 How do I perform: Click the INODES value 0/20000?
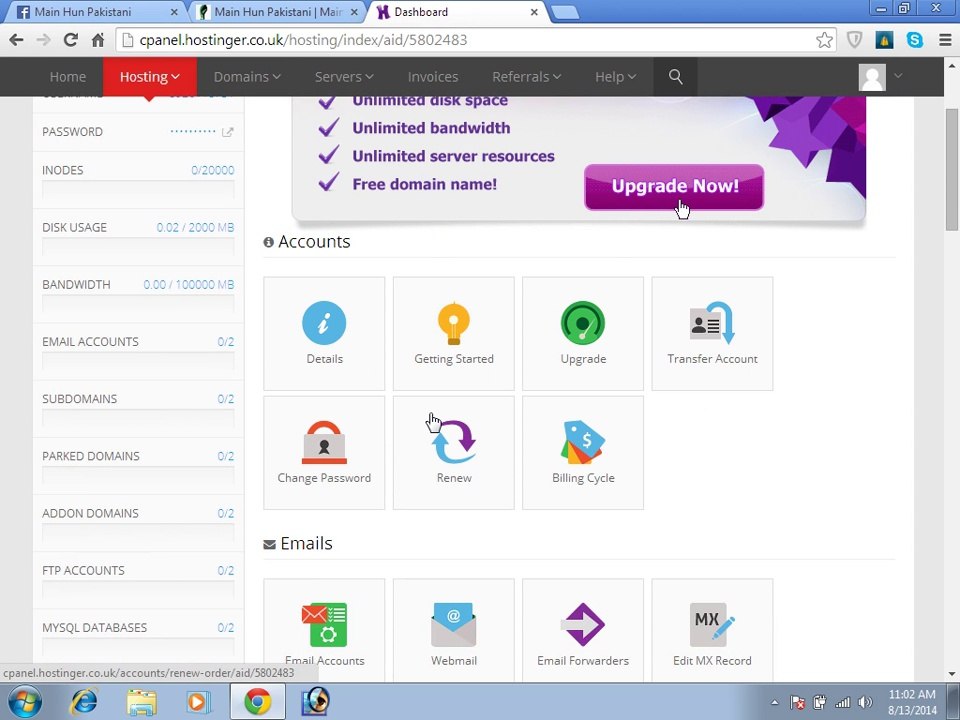pos(212,170)
